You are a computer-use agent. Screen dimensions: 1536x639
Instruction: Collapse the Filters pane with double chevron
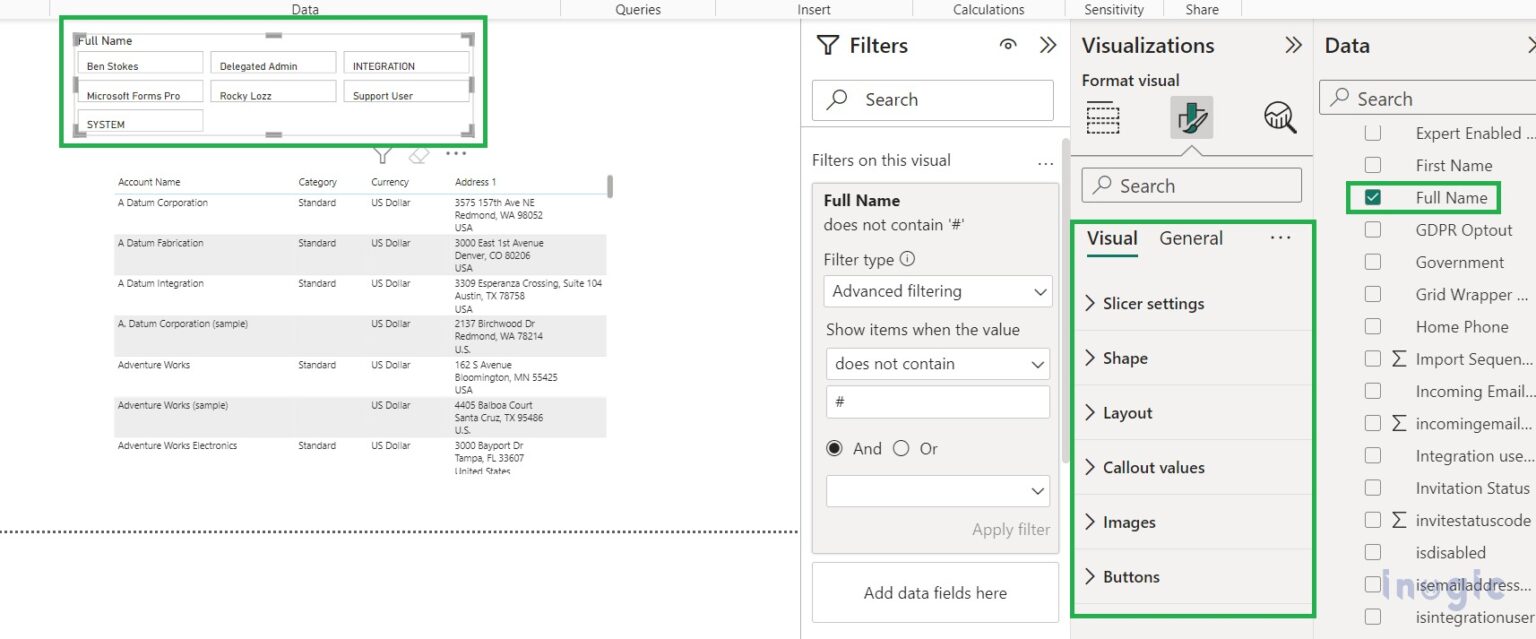click(1047, 45)
